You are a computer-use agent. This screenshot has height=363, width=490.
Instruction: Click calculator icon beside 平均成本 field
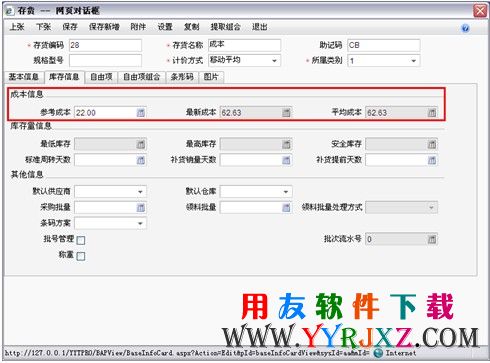coord(432,113)
